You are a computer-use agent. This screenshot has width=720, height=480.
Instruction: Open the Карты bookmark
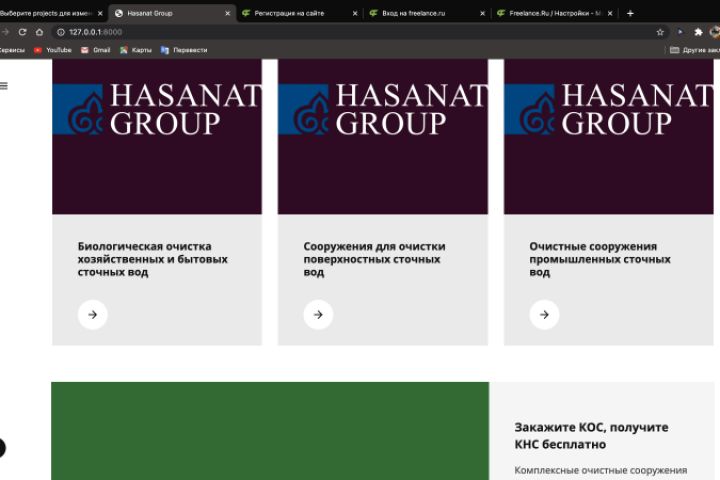pyautogui.click(x=136, y=50)
